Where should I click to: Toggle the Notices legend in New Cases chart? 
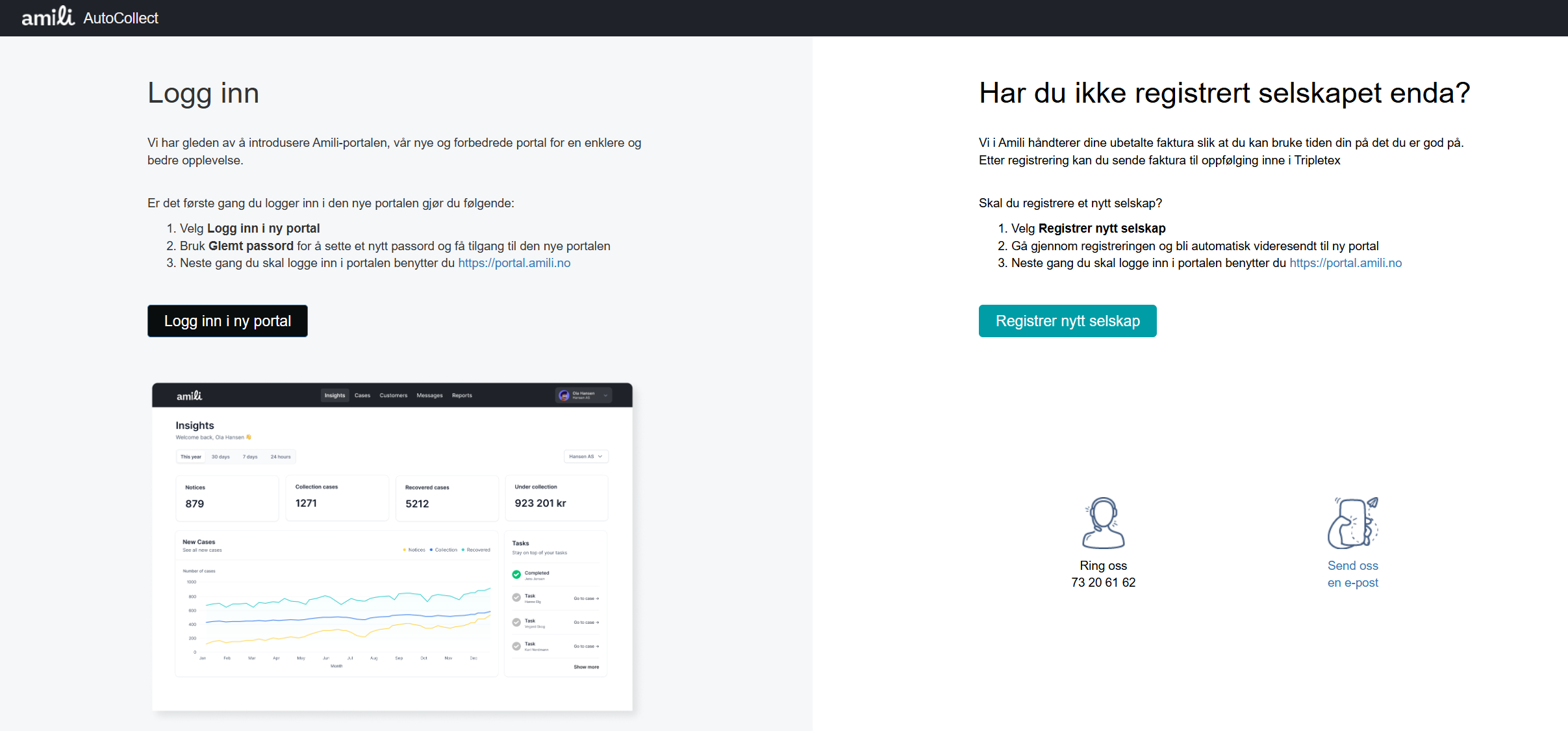(x=416, y=550)
